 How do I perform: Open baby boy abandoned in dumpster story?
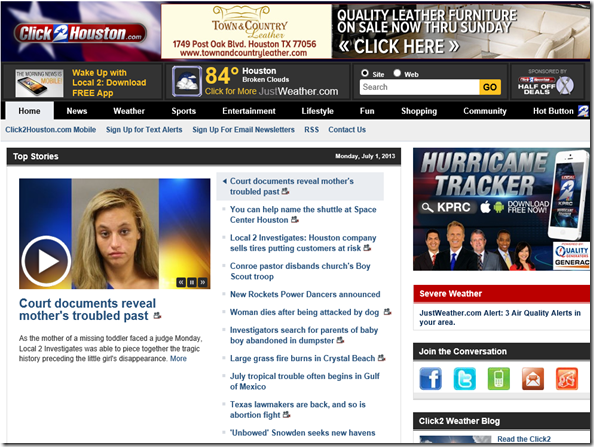click(304, 335)
